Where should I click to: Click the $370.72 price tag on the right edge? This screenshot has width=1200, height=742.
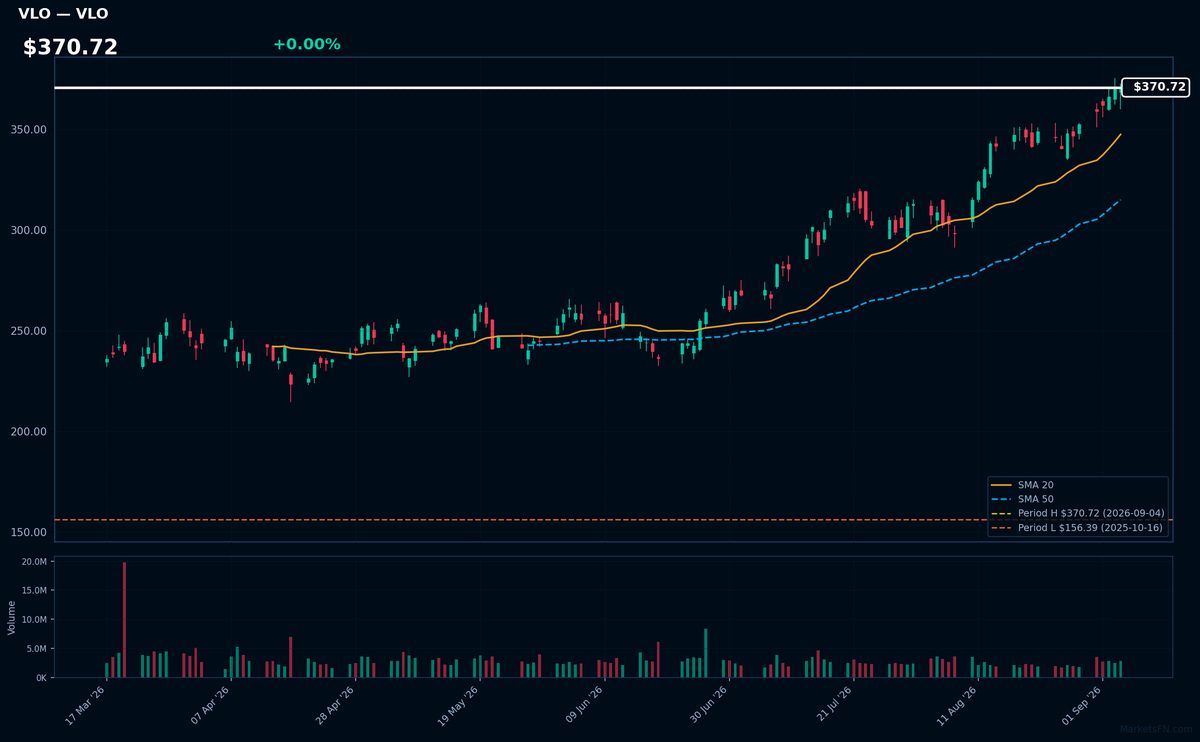(1155, 87)
